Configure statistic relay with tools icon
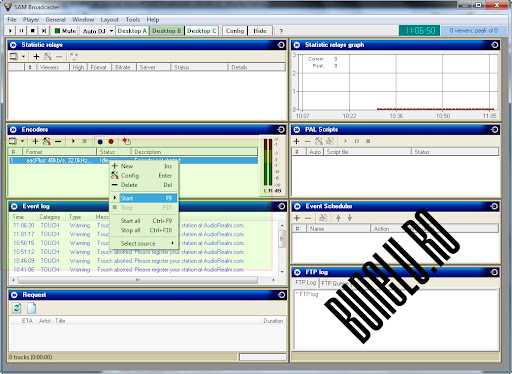Screen dimensions: 512x374 (x=48, y=57)
